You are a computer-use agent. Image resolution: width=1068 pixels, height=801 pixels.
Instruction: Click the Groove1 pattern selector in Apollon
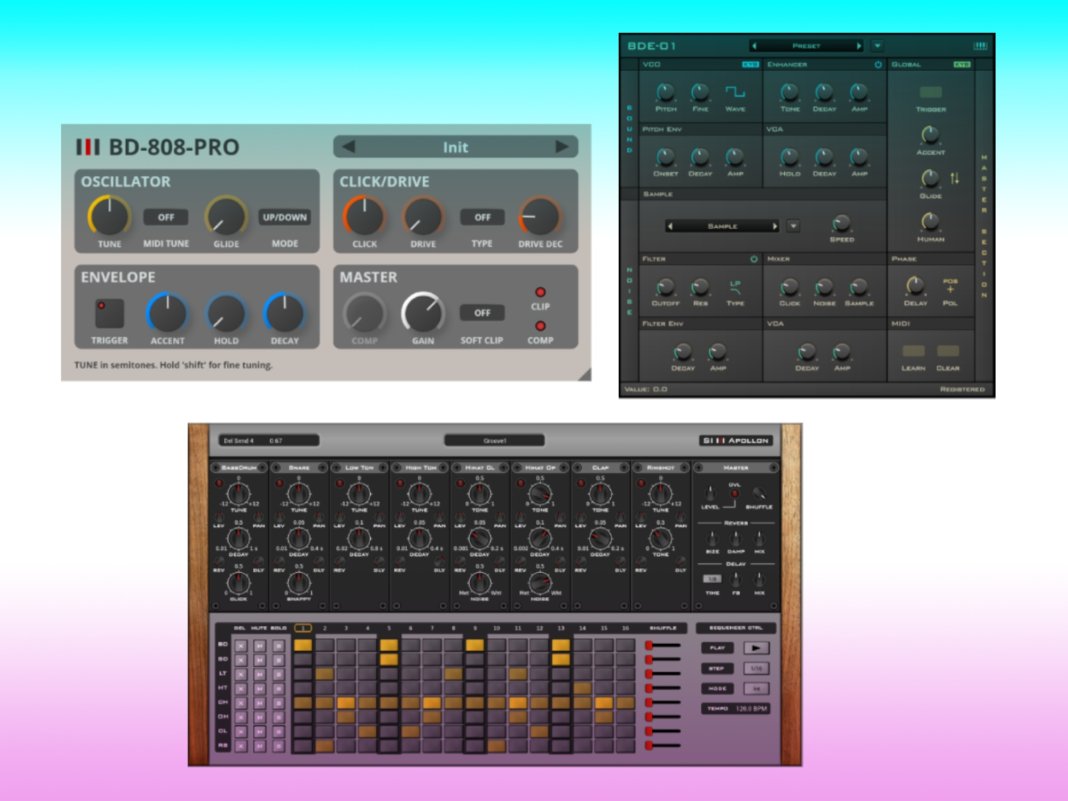click(x=493, y=438)
